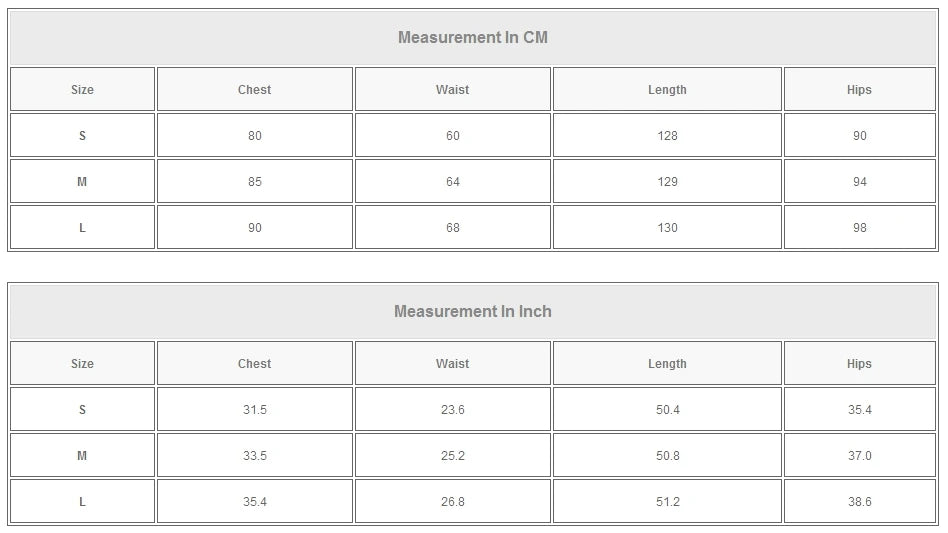Viewport: 948px width, 533px height.
Task: Select the 38.6 hips cell
Action: point(859,502)
